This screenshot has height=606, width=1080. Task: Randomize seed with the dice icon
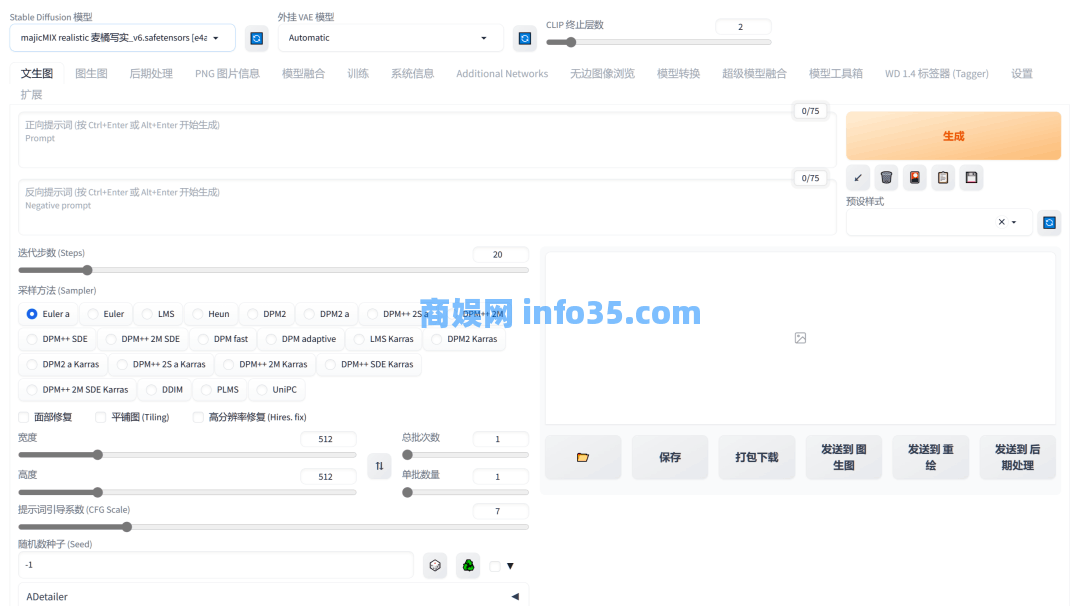[435, 565]
